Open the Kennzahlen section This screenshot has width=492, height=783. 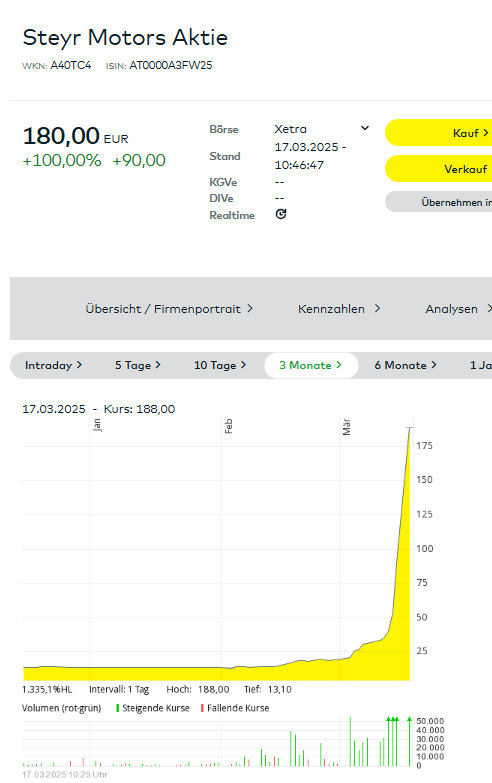point(339,309)
